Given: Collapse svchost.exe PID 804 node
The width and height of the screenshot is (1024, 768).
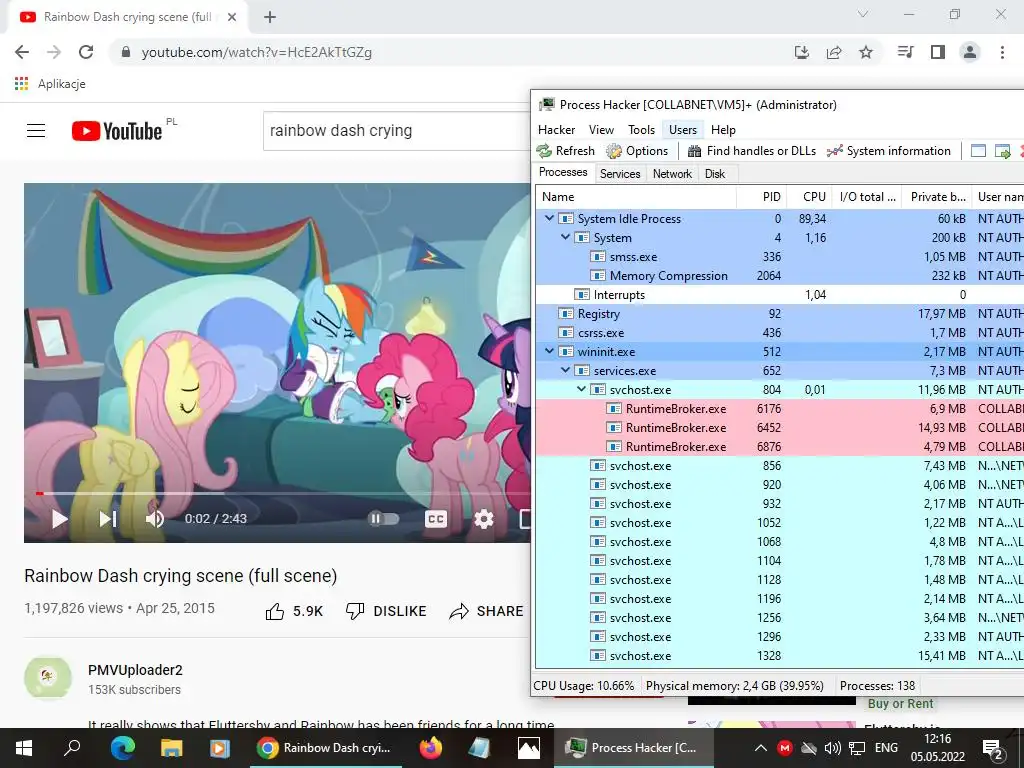Looking at the screenshot, I should tap(581, 389).
